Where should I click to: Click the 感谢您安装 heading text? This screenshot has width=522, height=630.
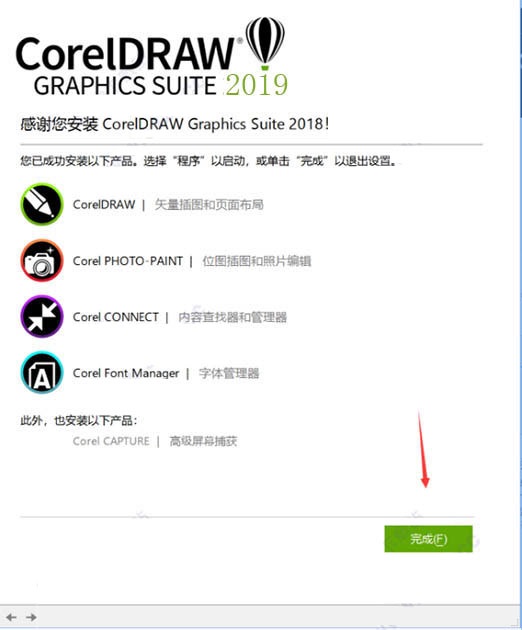pos(59,124)
